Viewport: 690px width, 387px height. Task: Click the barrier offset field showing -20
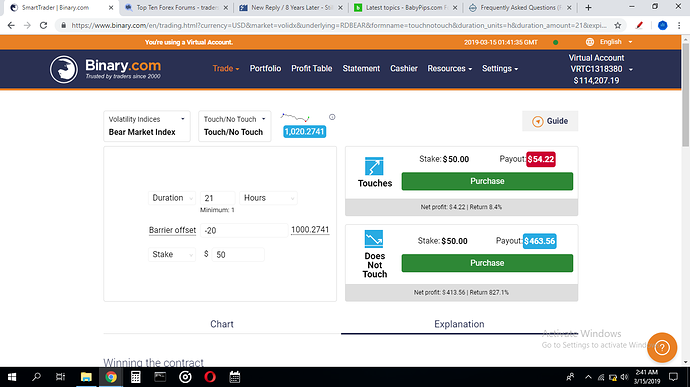(244, 230)
